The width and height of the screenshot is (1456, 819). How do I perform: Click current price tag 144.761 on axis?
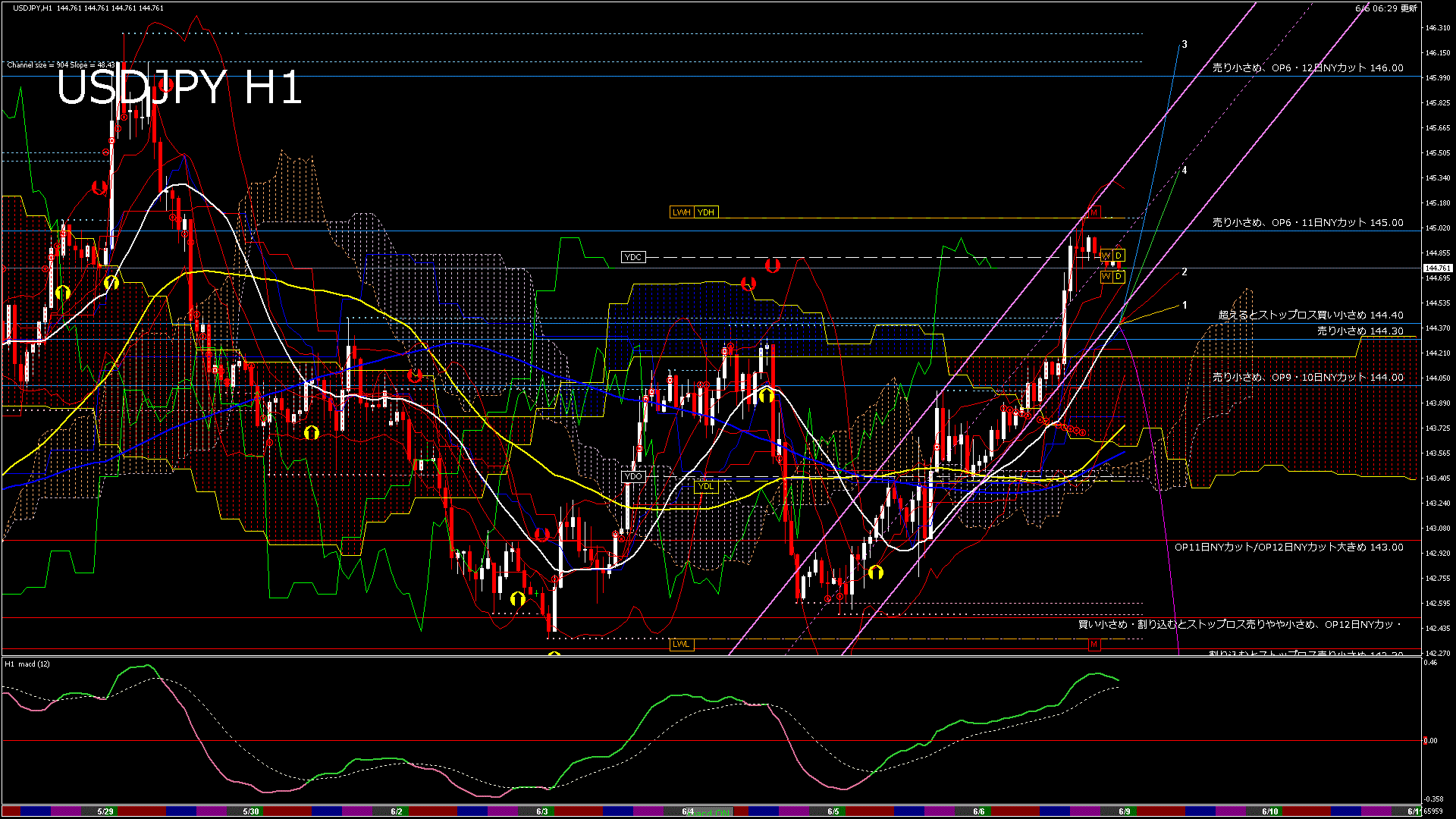(1436, 268)
